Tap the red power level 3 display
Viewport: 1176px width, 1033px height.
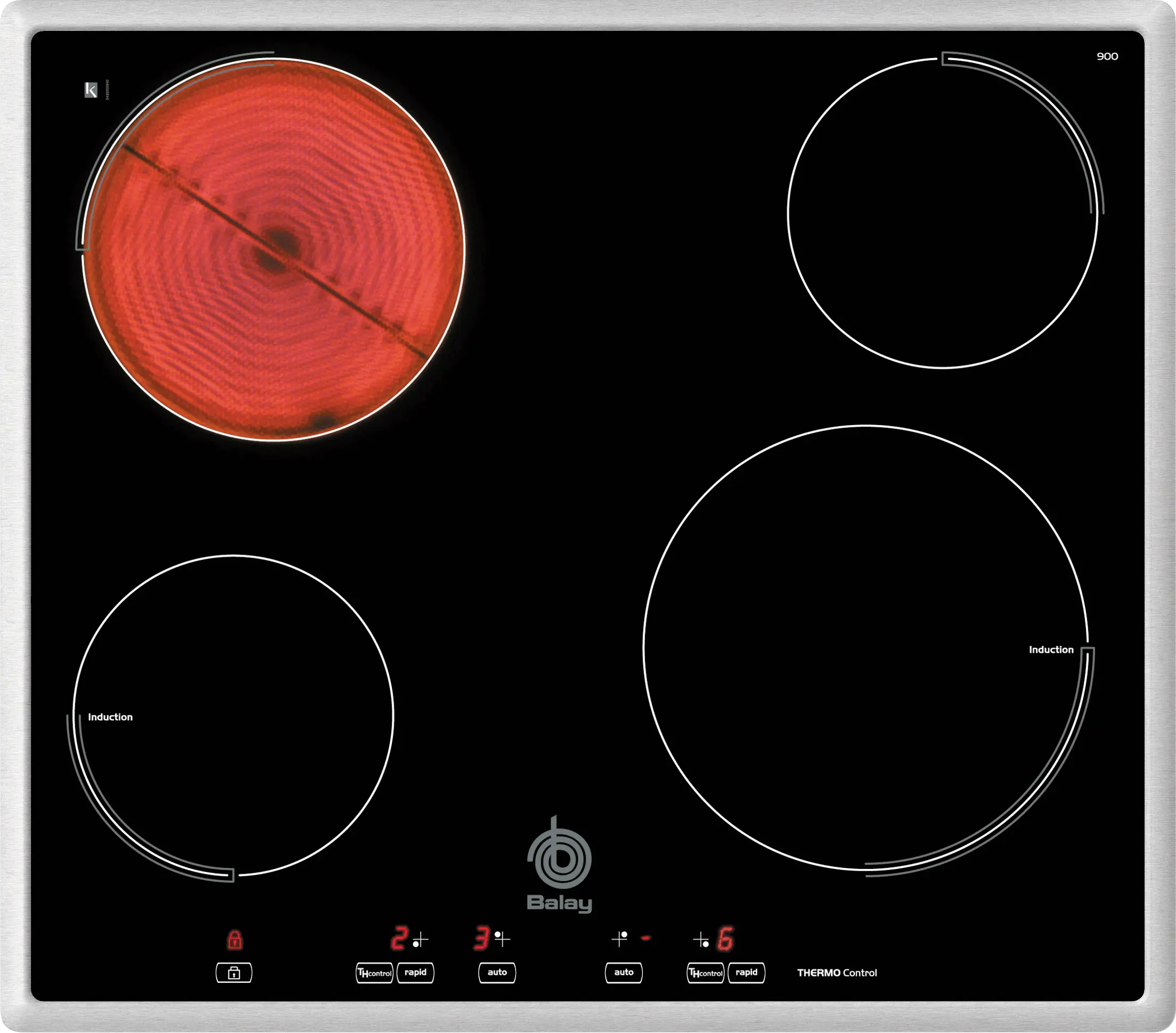click(x=481, y=939)
